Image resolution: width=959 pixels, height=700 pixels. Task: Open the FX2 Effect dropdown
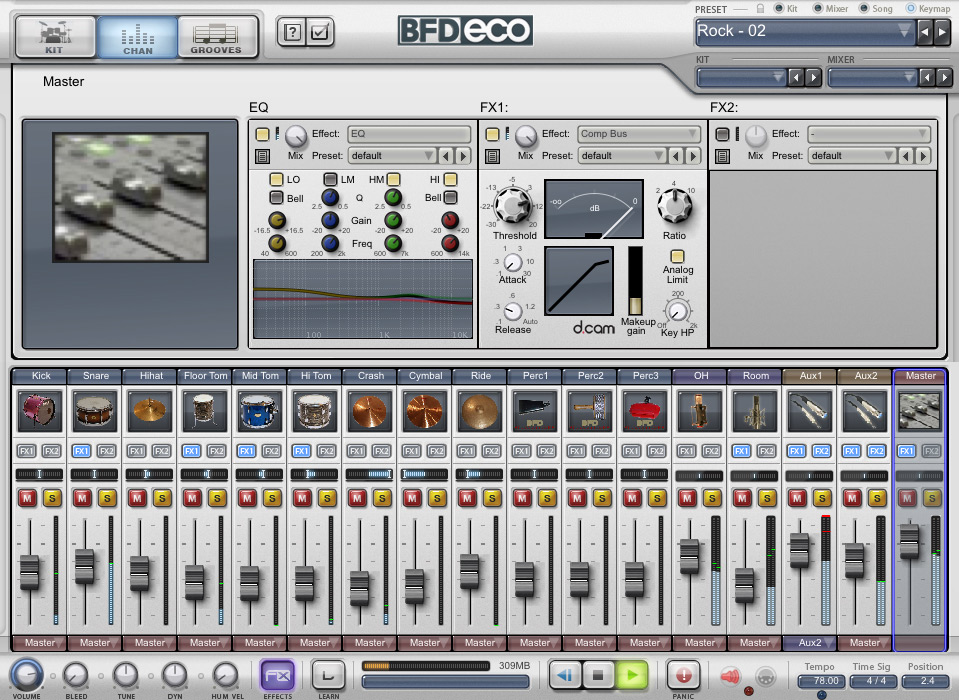tap(868, 134)
